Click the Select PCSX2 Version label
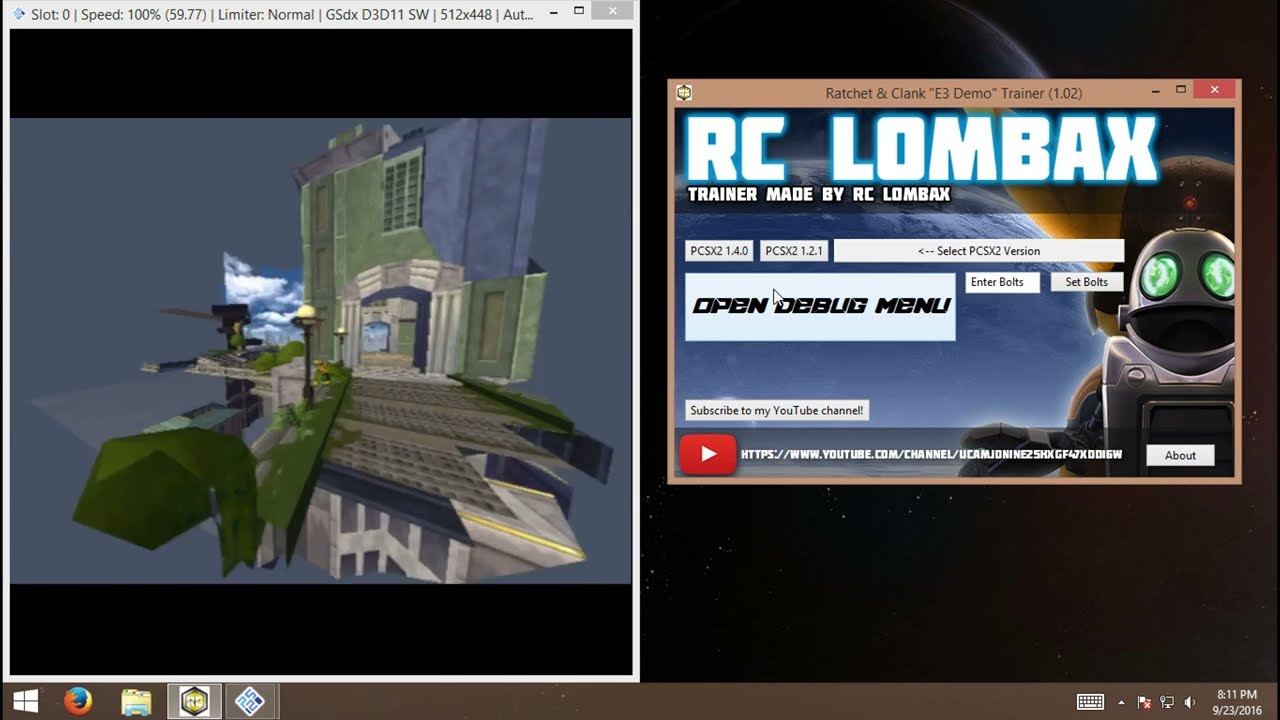This screenshot has height=720, width=1280. tap(979, 251)
